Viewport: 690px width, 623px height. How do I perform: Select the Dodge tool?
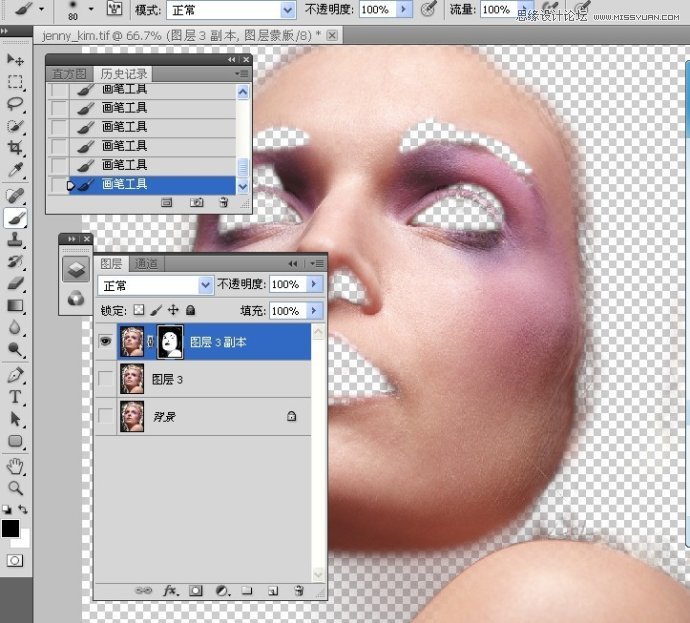pyautogui.click(x=15, y=349)
